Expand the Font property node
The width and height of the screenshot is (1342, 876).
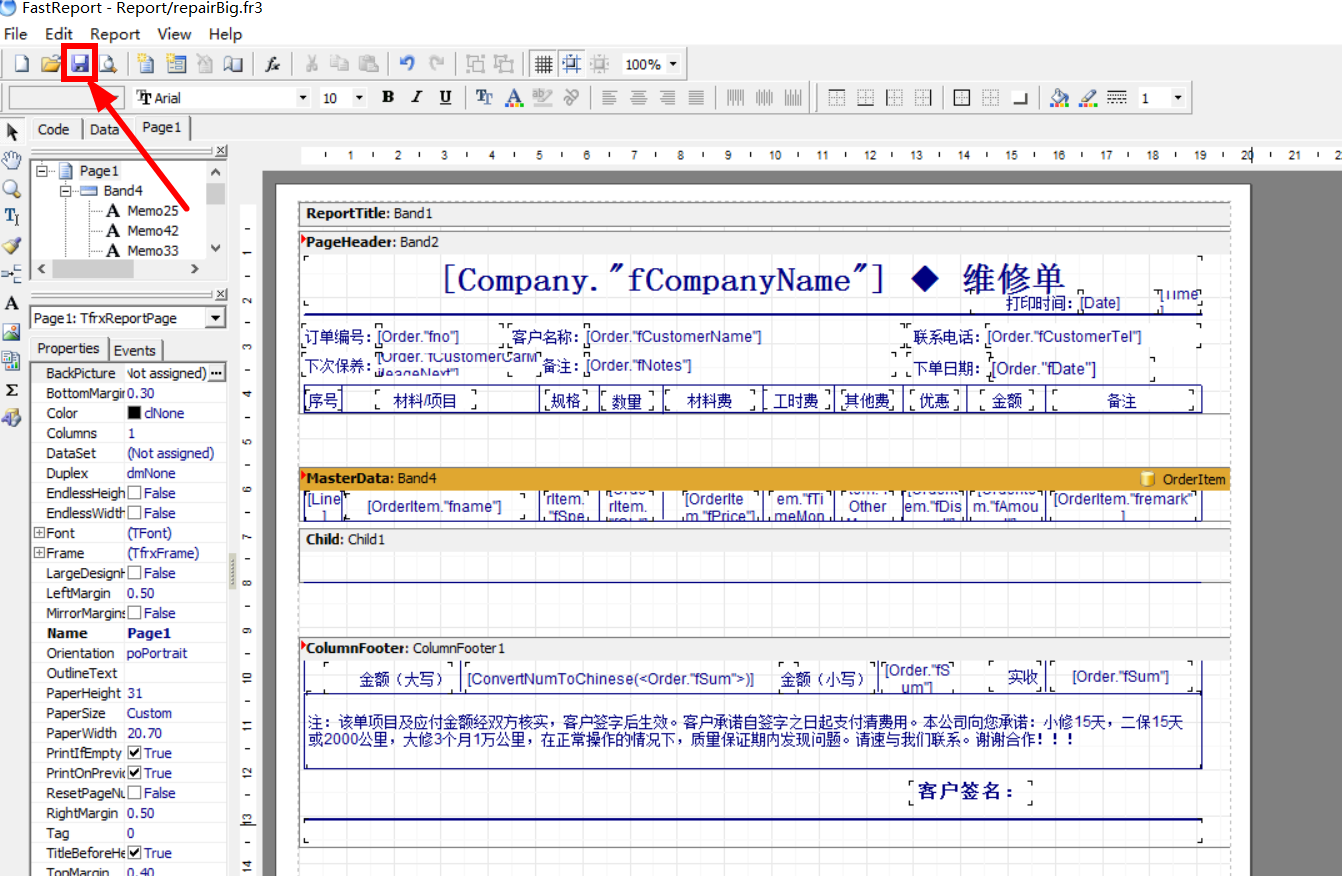click(39, 533)
